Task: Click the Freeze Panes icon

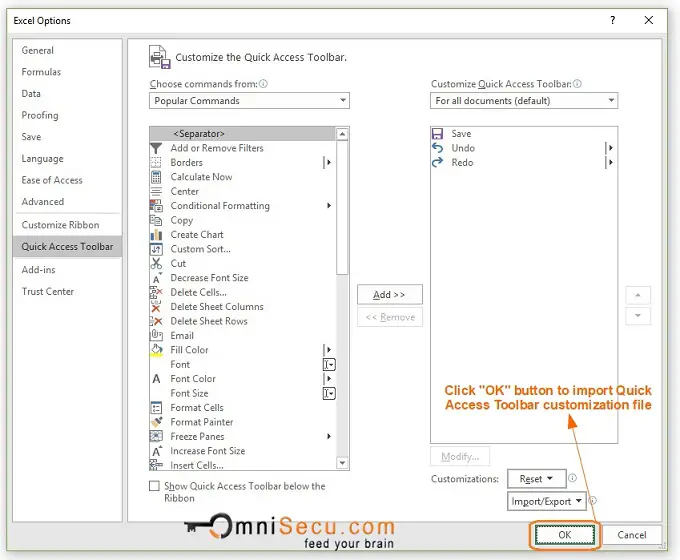Action: (156, 436)
